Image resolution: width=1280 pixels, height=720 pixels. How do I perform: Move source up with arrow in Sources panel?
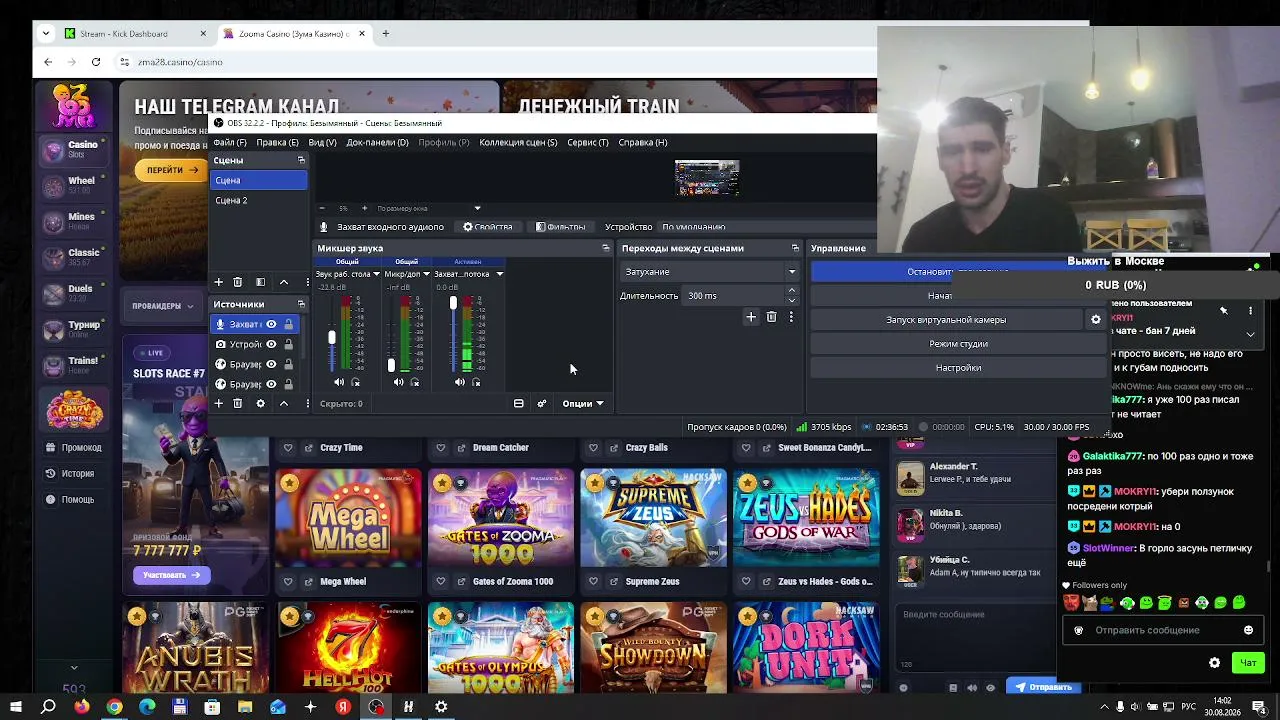[284, 403]
